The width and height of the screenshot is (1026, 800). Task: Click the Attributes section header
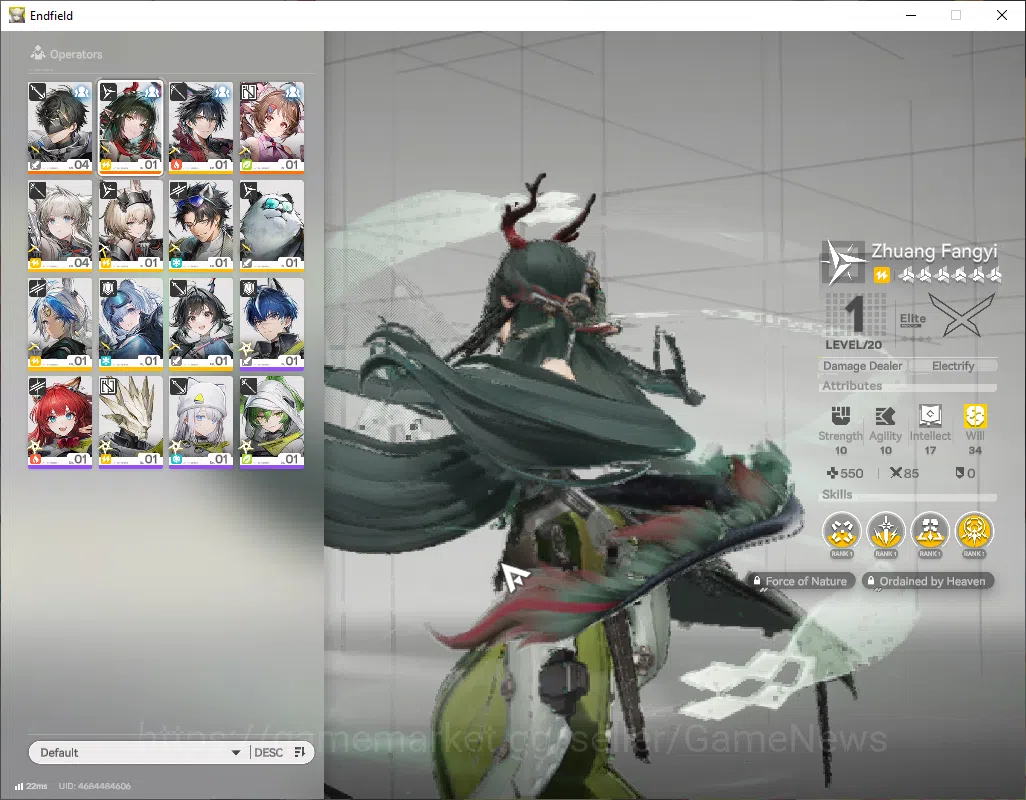coord(852,386)
